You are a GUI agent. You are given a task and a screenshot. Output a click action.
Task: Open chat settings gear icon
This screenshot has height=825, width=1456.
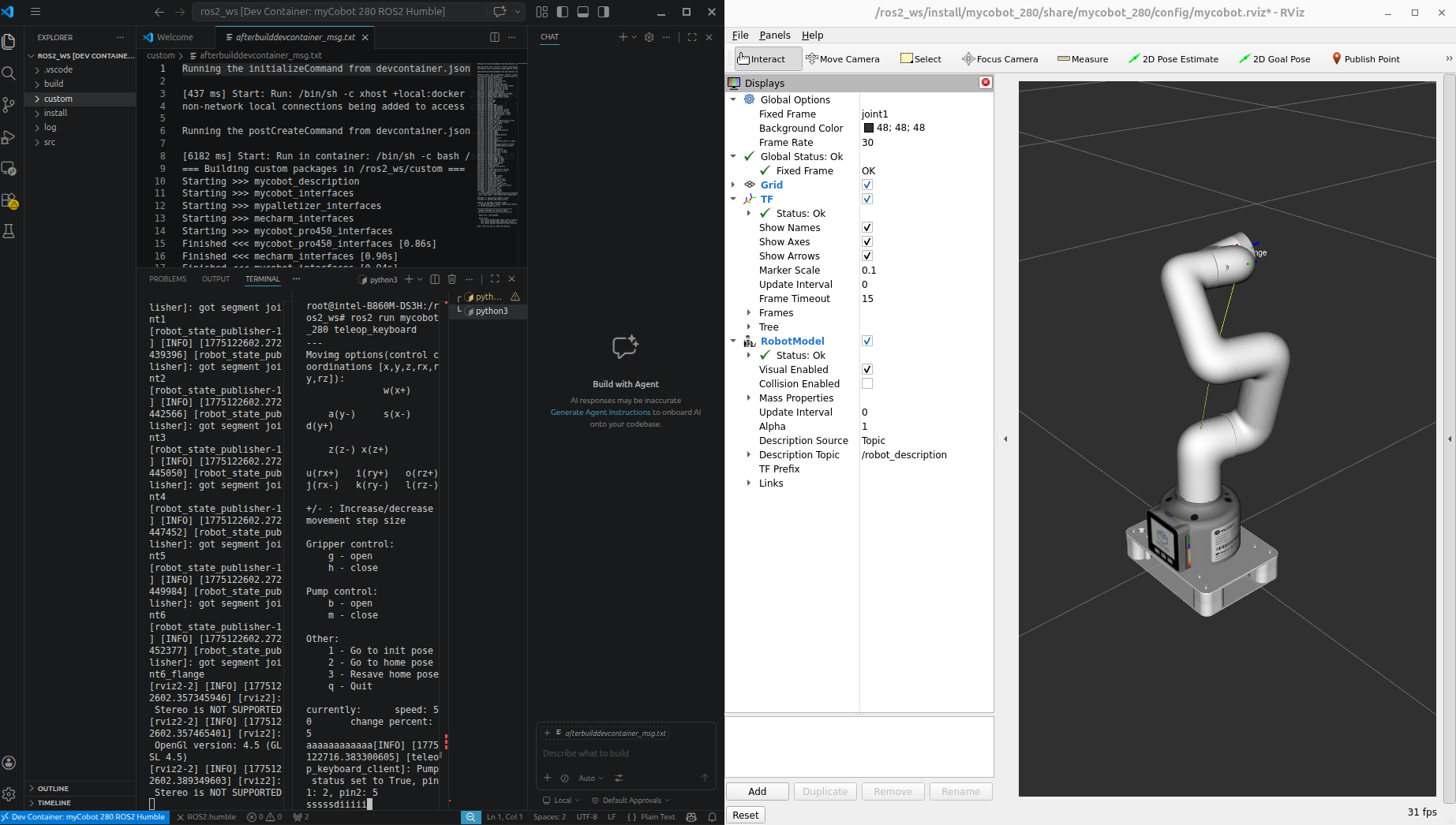[649, 37]
